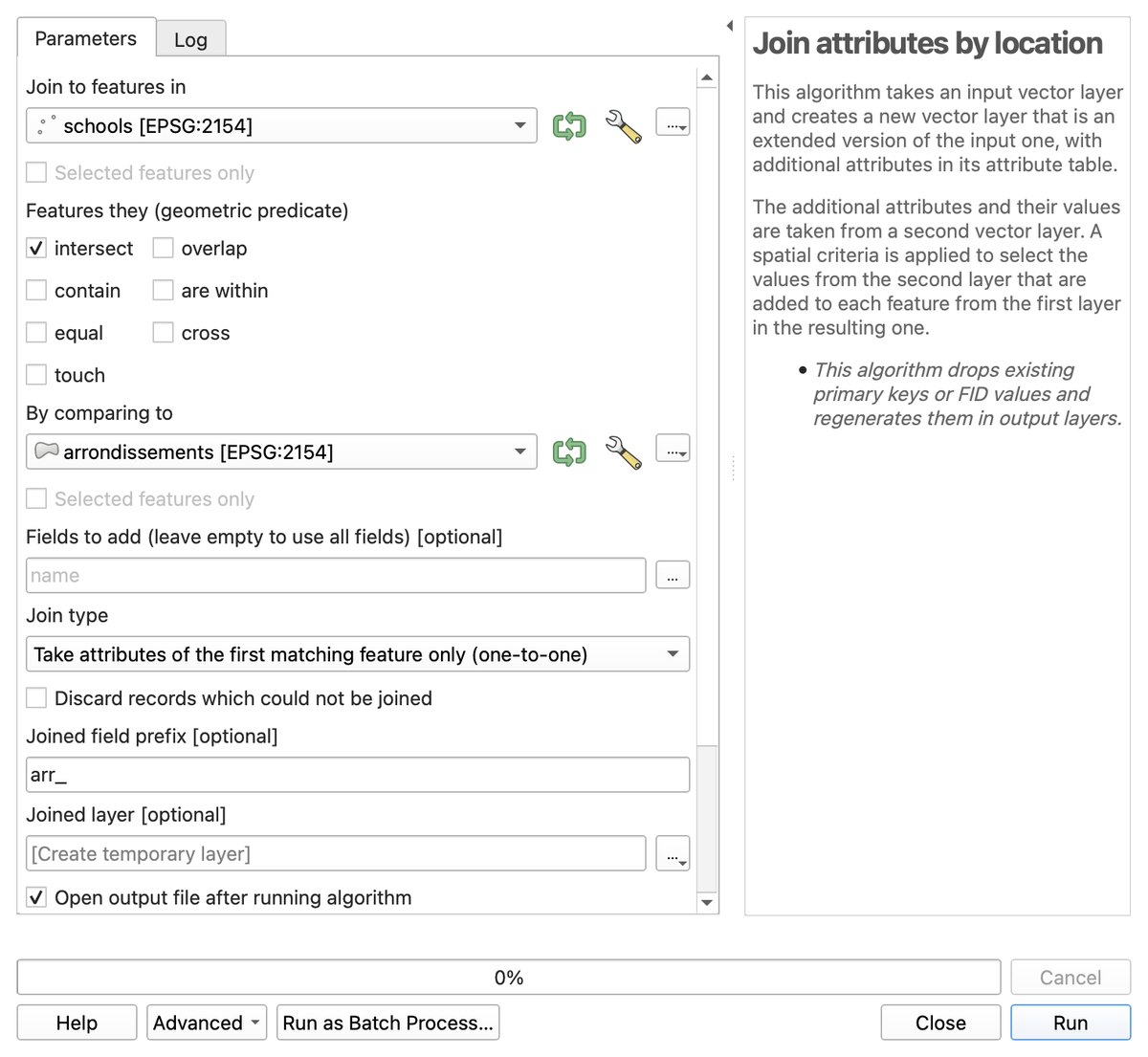Open joined layer output options ellipsis button
The width and height of the screenshot is (1148, 1057).
673,854
